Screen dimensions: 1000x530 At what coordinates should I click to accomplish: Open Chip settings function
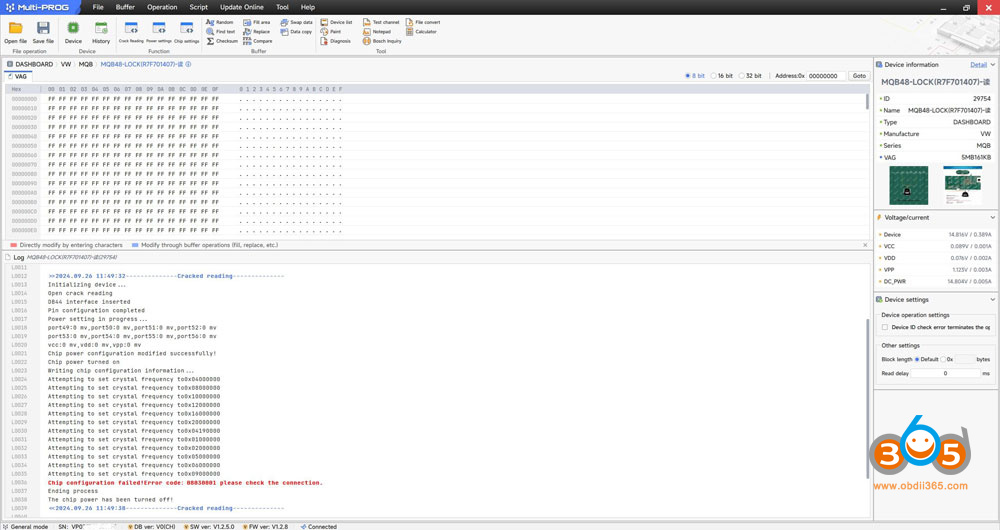(x=186, y=32)
